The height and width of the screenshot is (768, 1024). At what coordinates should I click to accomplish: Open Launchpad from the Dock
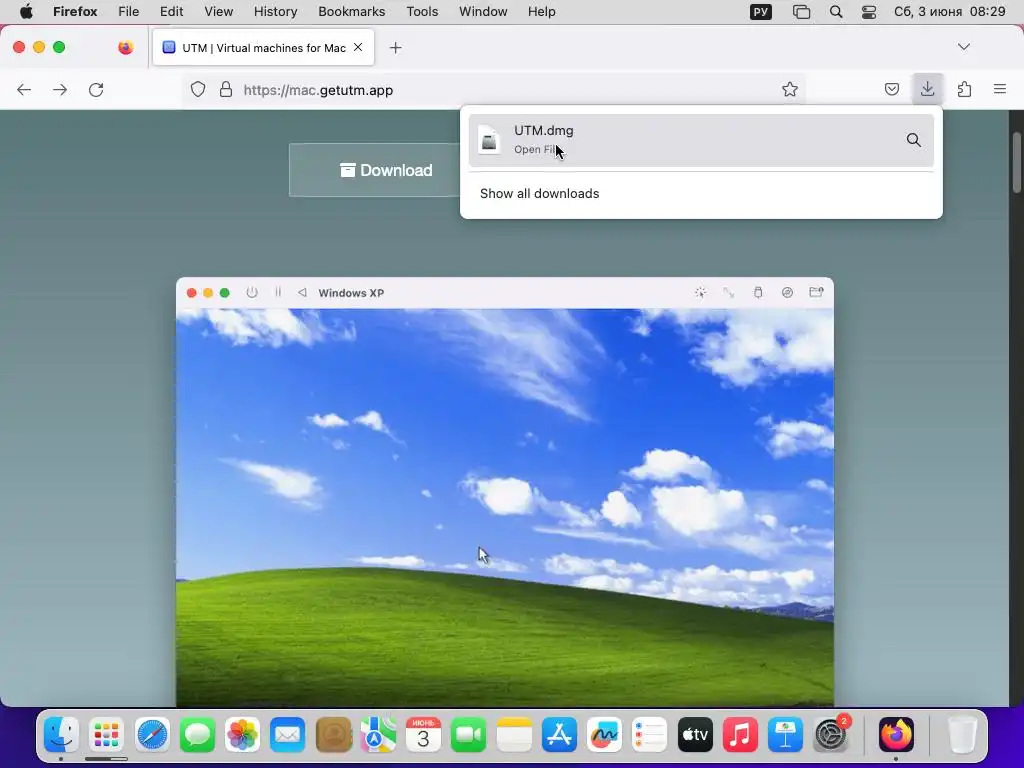tap(106, 736)
